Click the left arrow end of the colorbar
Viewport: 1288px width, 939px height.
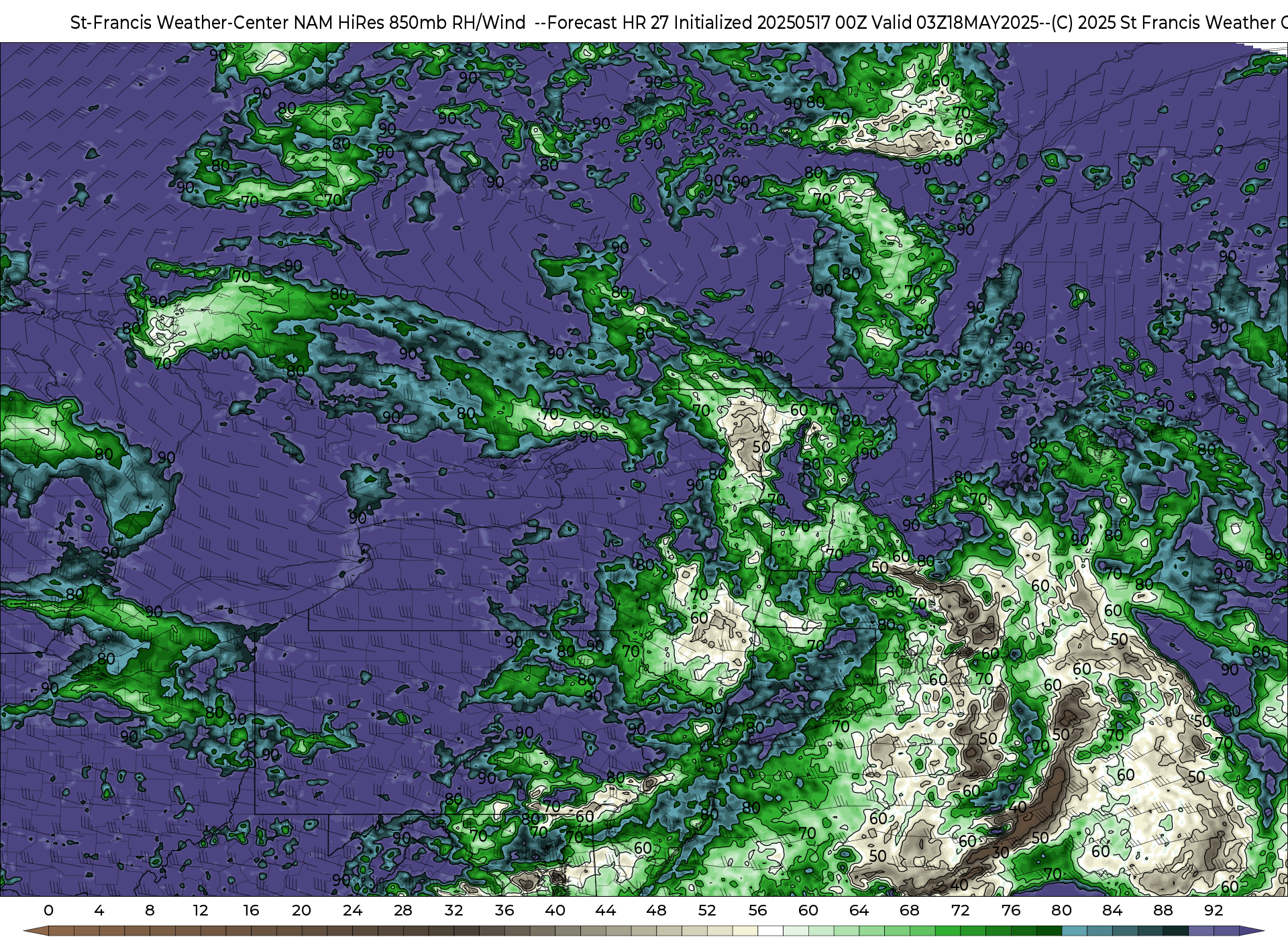pyautogui.click(x=35, y=931)
